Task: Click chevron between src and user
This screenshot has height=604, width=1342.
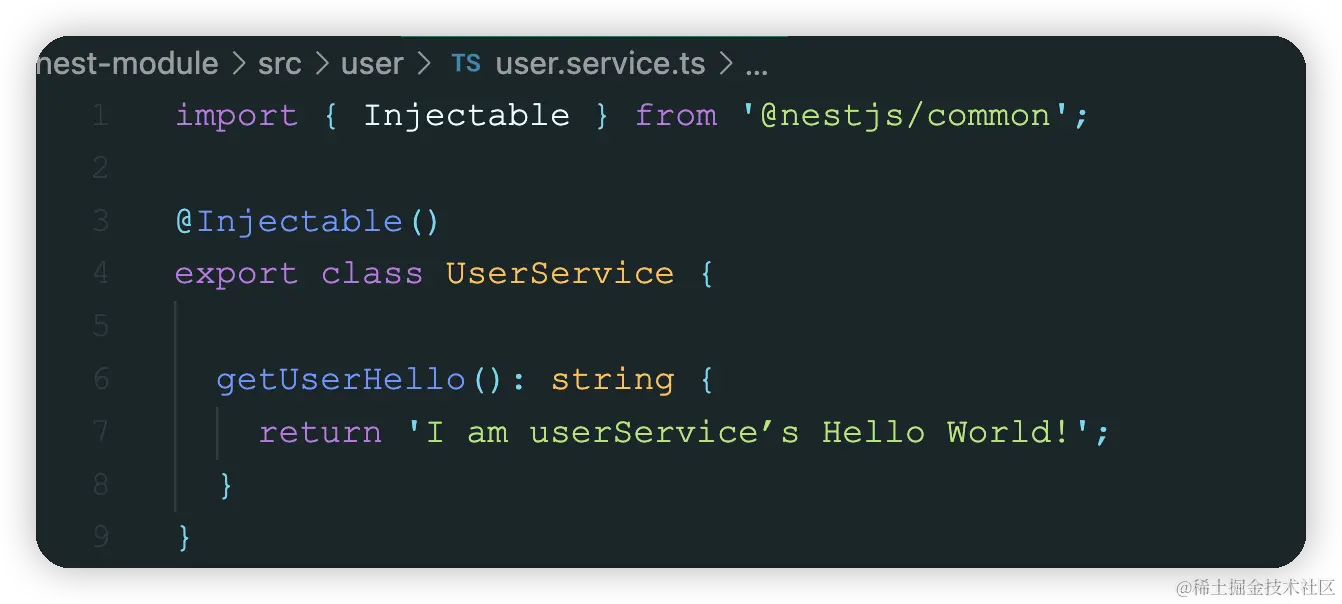Action: point(321,64)
